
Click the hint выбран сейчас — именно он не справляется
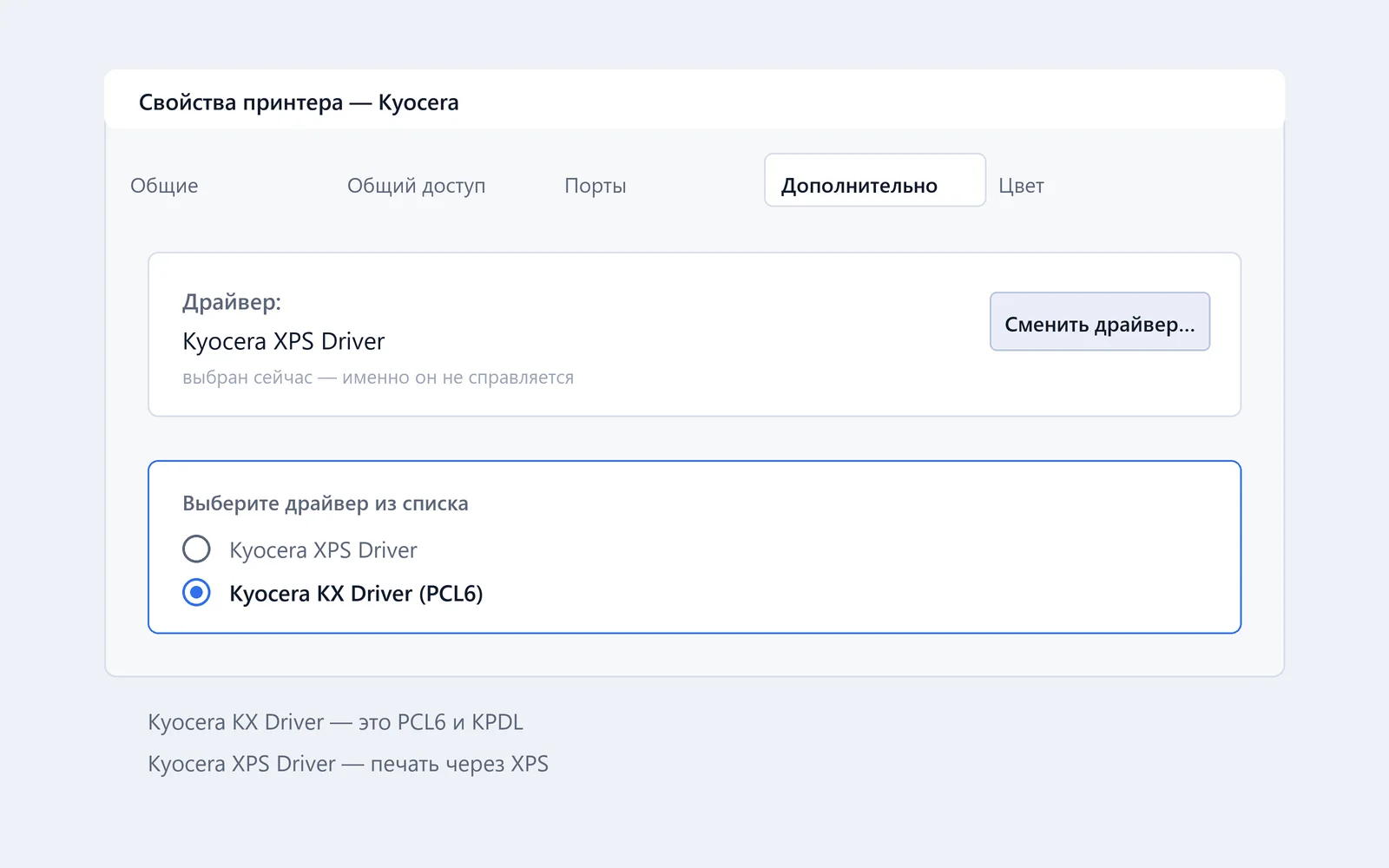point(378,378)
